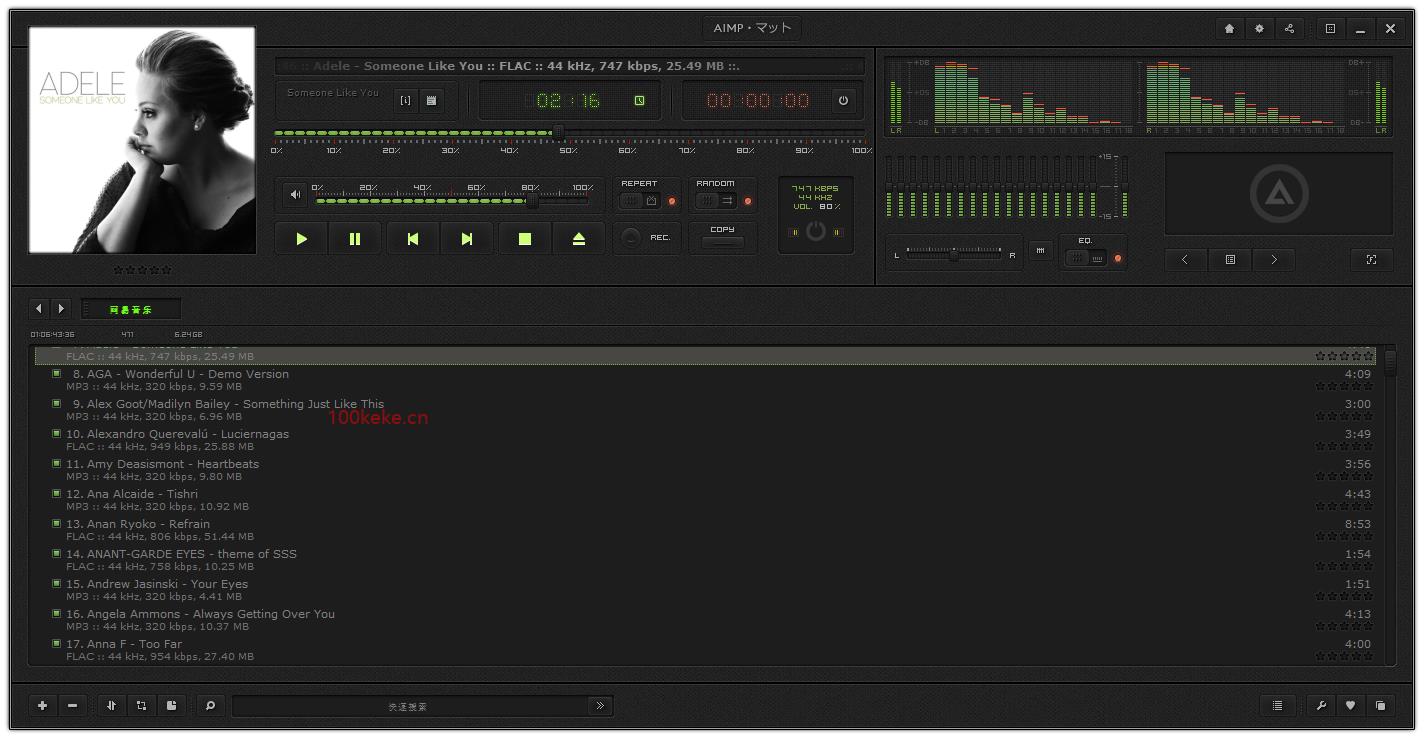The height and width of the screenshot is (739, 1425).
Task: Skip to the previous track
Action: tap(412, 239)
